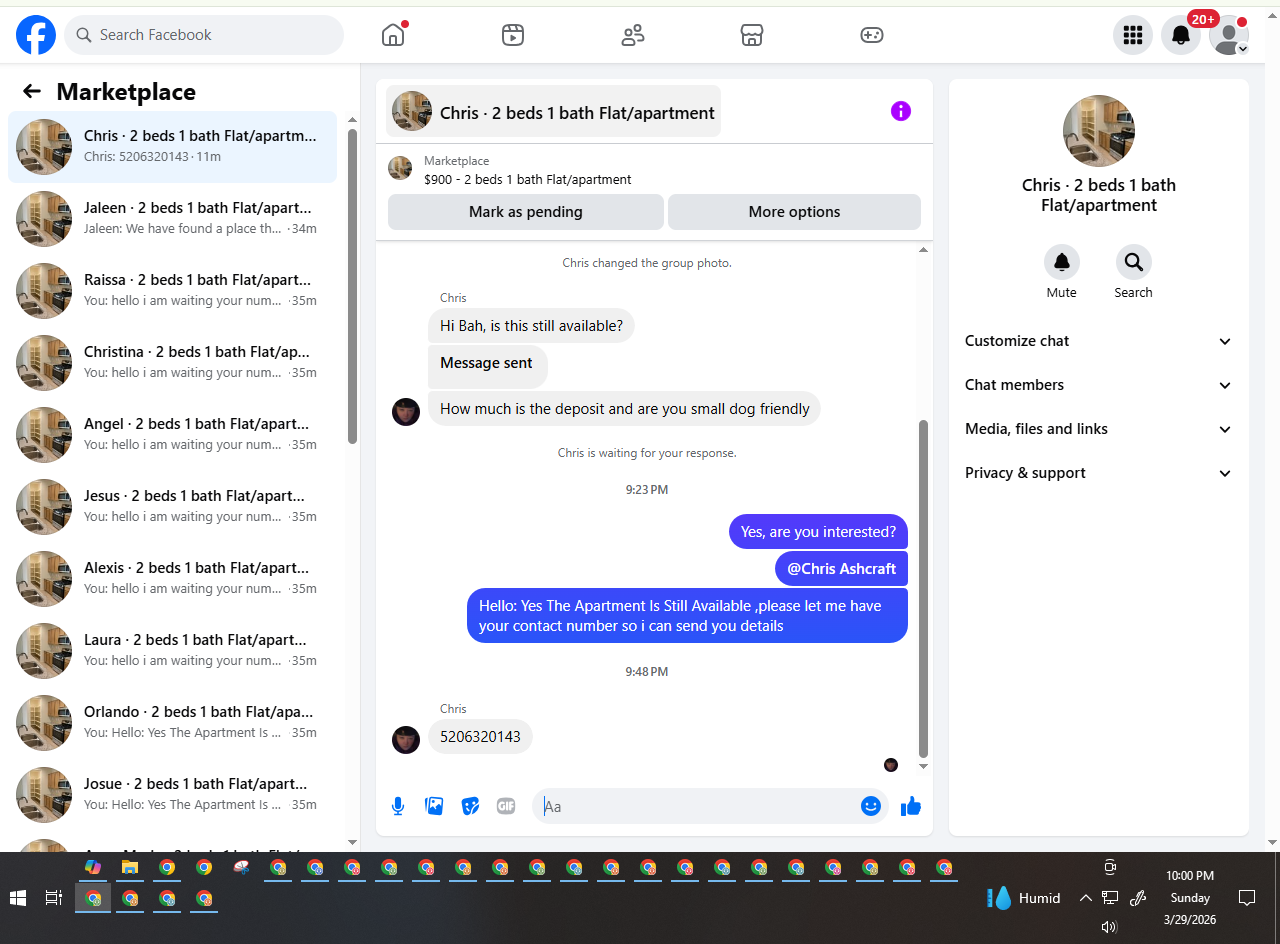Open the Friends icon in top navigation
Screen dimensions: 1280x944
632,35
